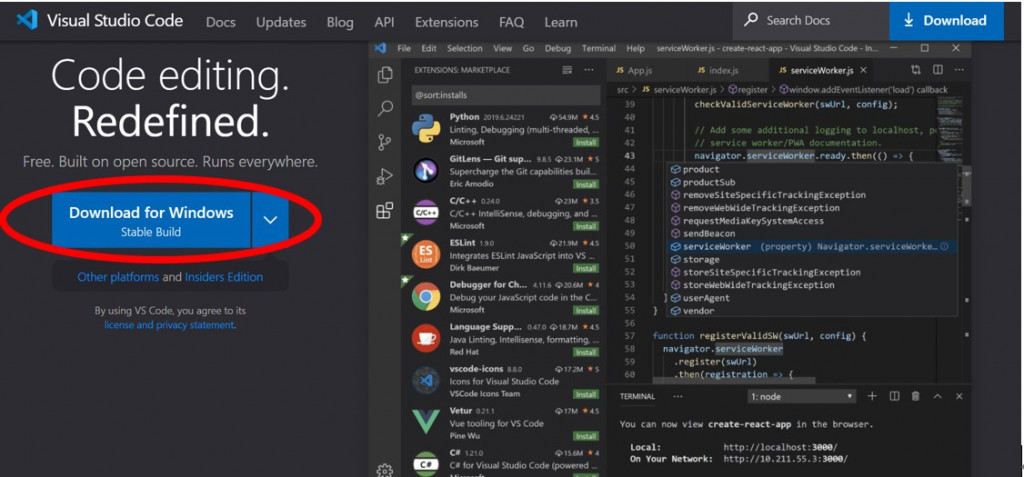1024x477 pixels.
Task: Clear extensions search results list icon
Action: click(x=567, y=70)
